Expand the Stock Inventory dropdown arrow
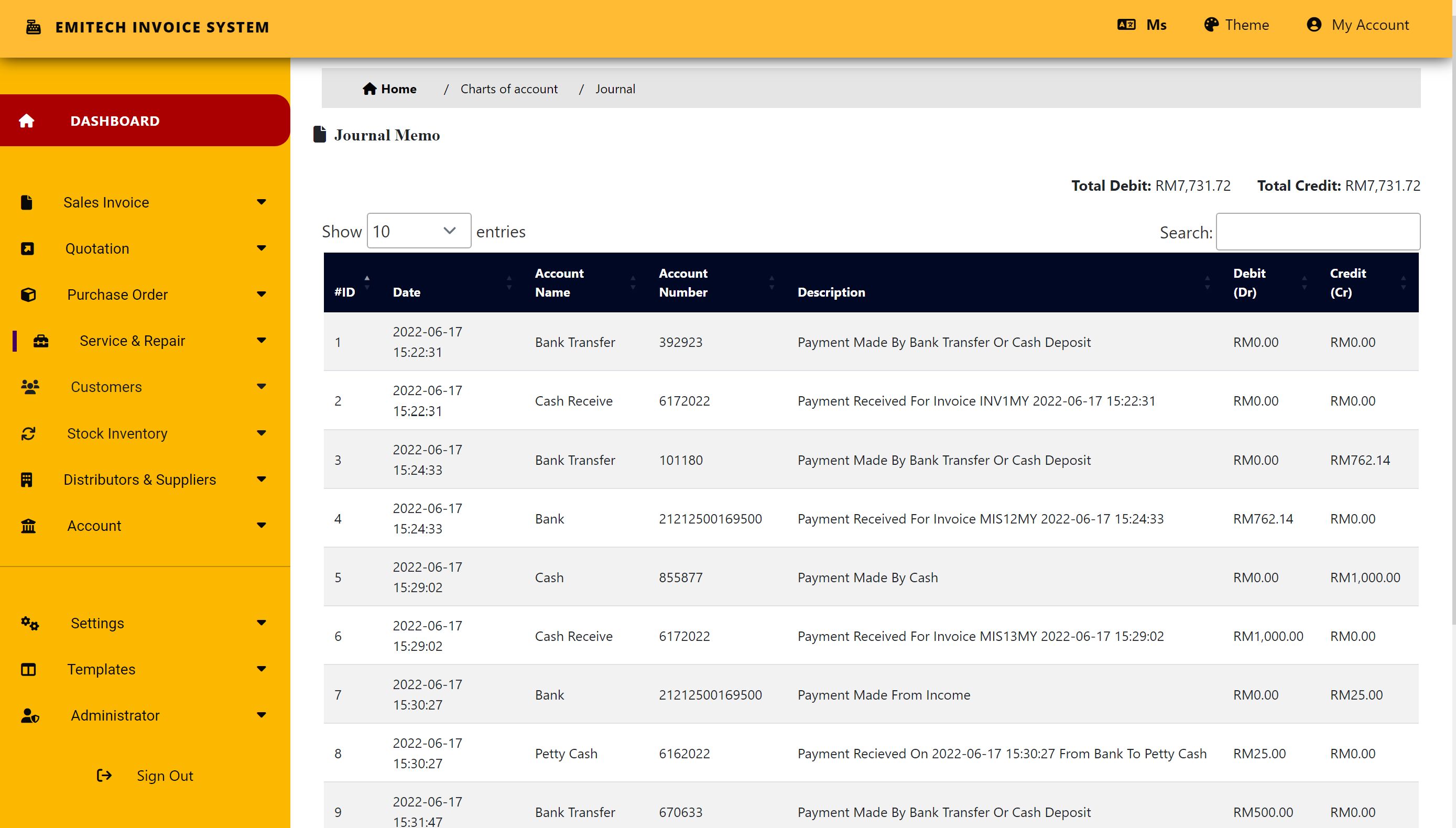This screenshot has height=828, width=1456. (262, 433)
